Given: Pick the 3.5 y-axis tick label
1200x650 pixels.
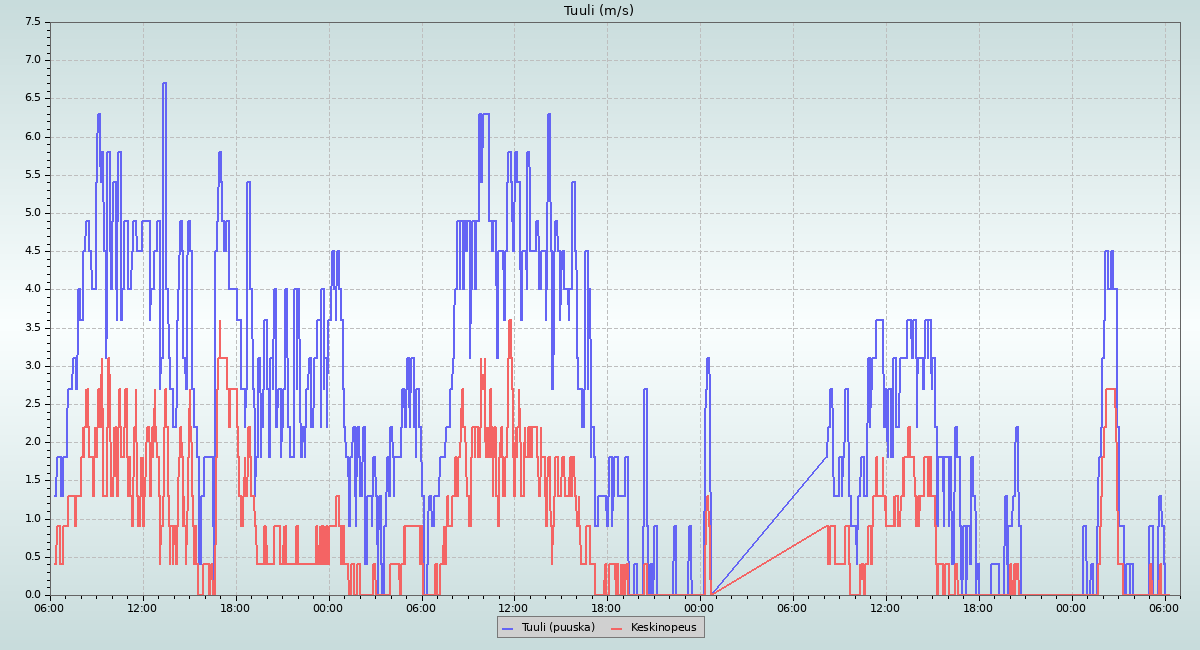Looking at the screenshot, I should coord(32,327).
